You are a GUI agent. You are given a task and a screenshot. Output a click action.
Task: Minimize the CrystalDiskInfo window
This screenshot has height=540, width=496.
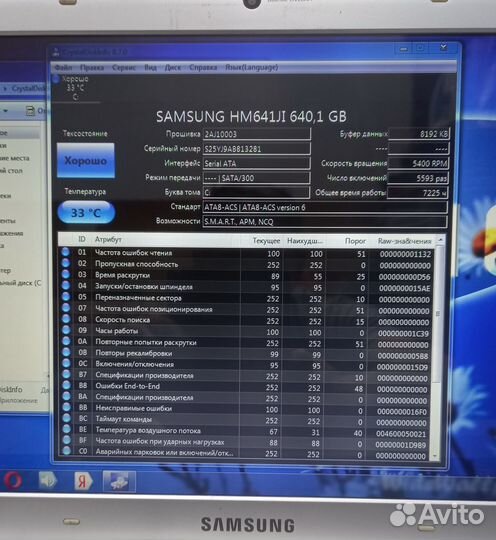(404, 49)
